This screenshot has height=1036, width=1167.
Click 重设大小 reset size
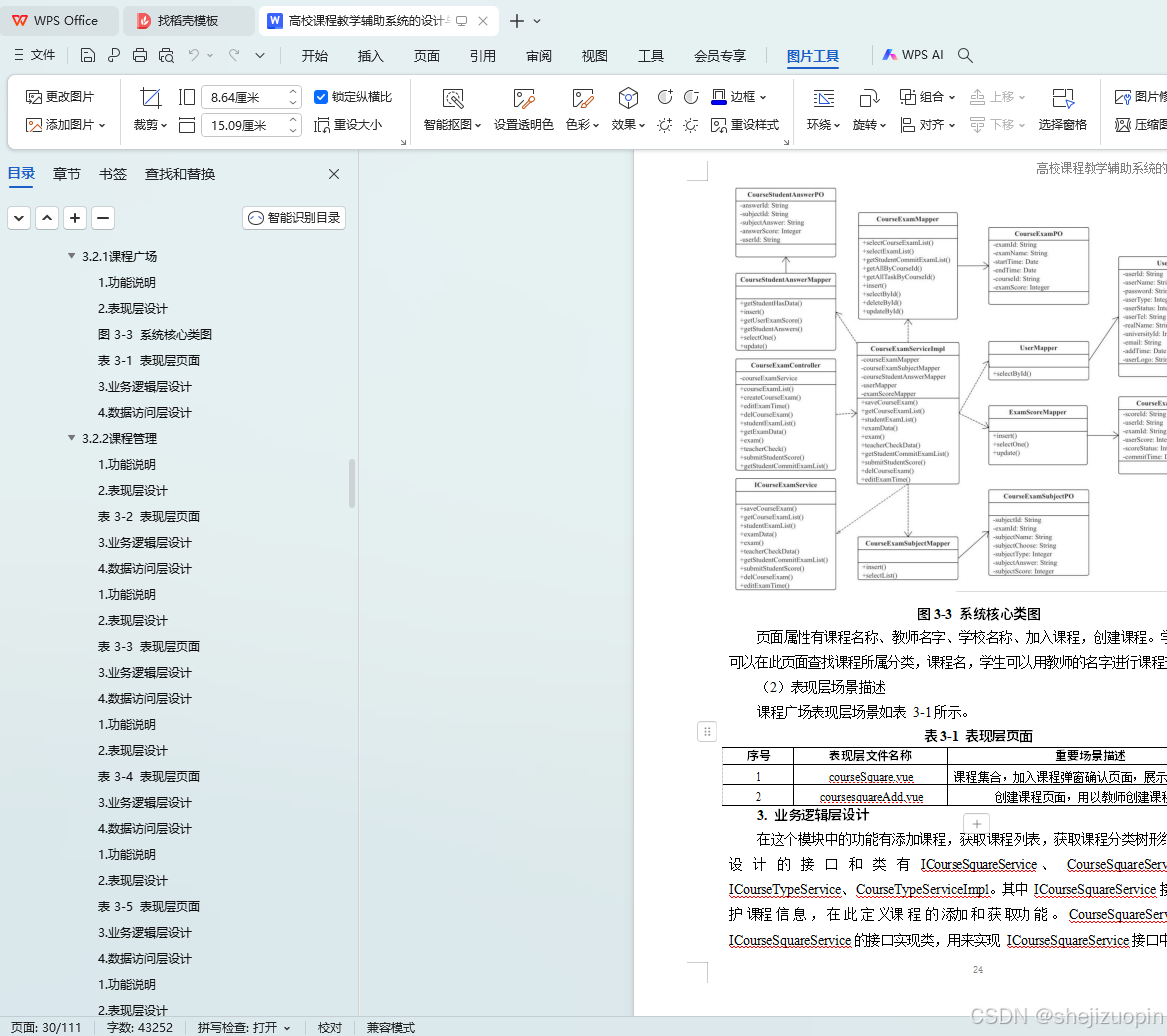click(348, 125)
